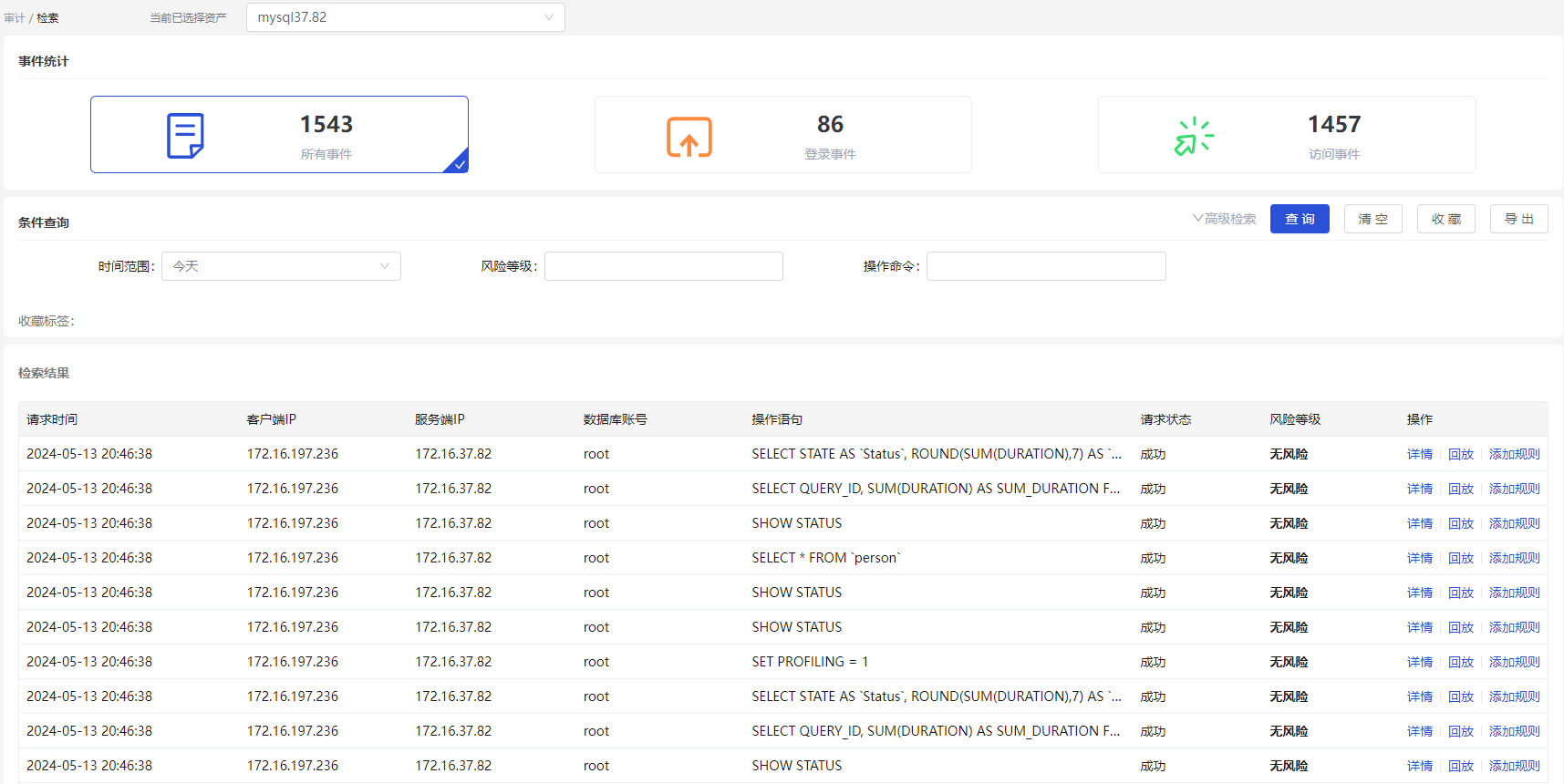Open the 时间范围 dropdown set to 今天
Viewport: 1564px width, 784px height.
pyautogui.click(x=281, y=266)
